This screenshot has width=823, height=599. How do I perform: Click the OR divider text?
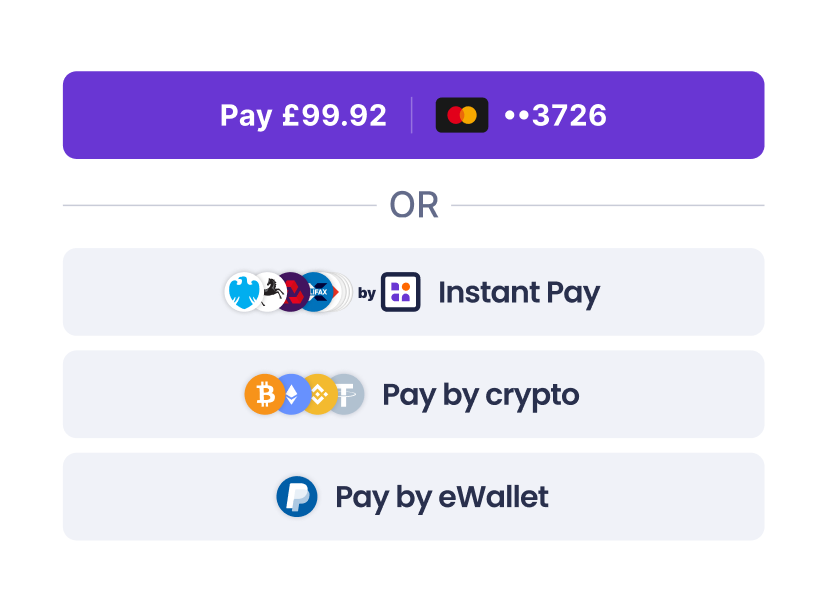[414, 205]
